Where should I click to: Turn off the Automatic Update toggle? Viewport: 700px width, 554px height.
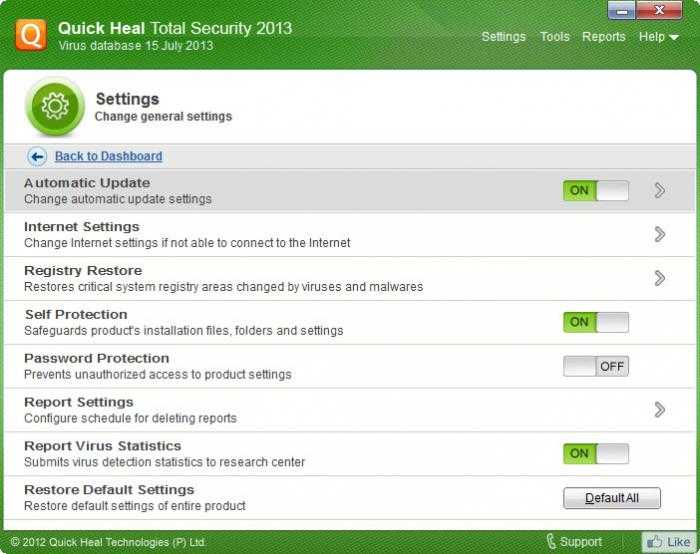point(596,191)
